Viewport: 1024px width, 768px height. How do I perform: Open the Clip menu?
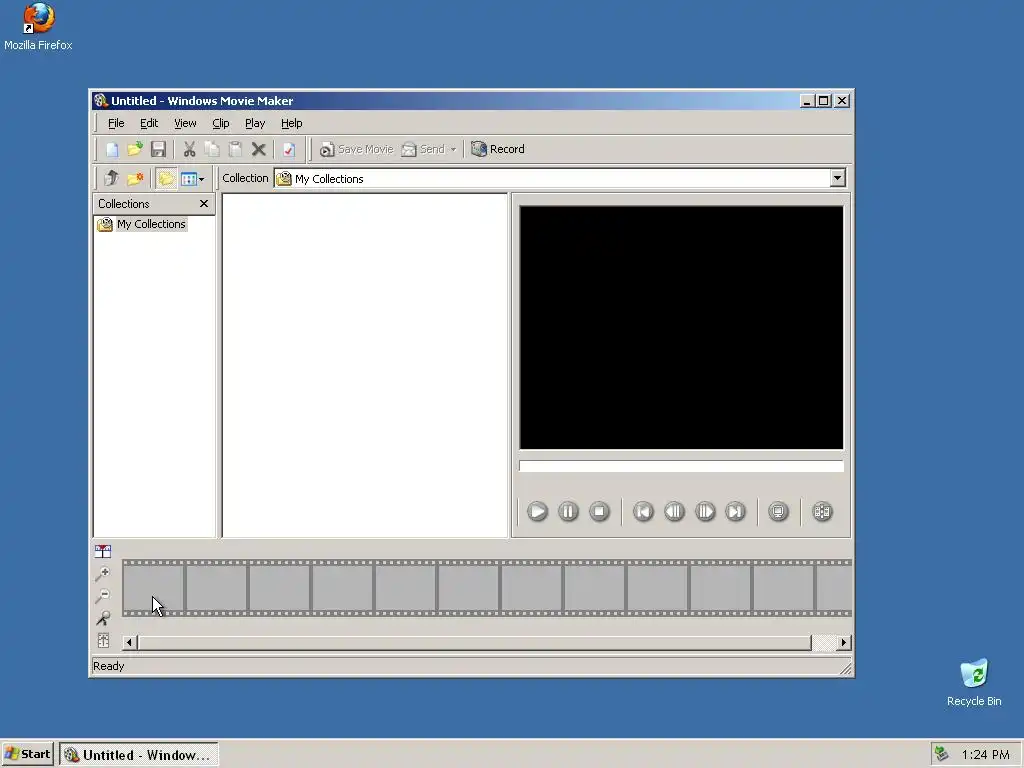coord(221,123)
